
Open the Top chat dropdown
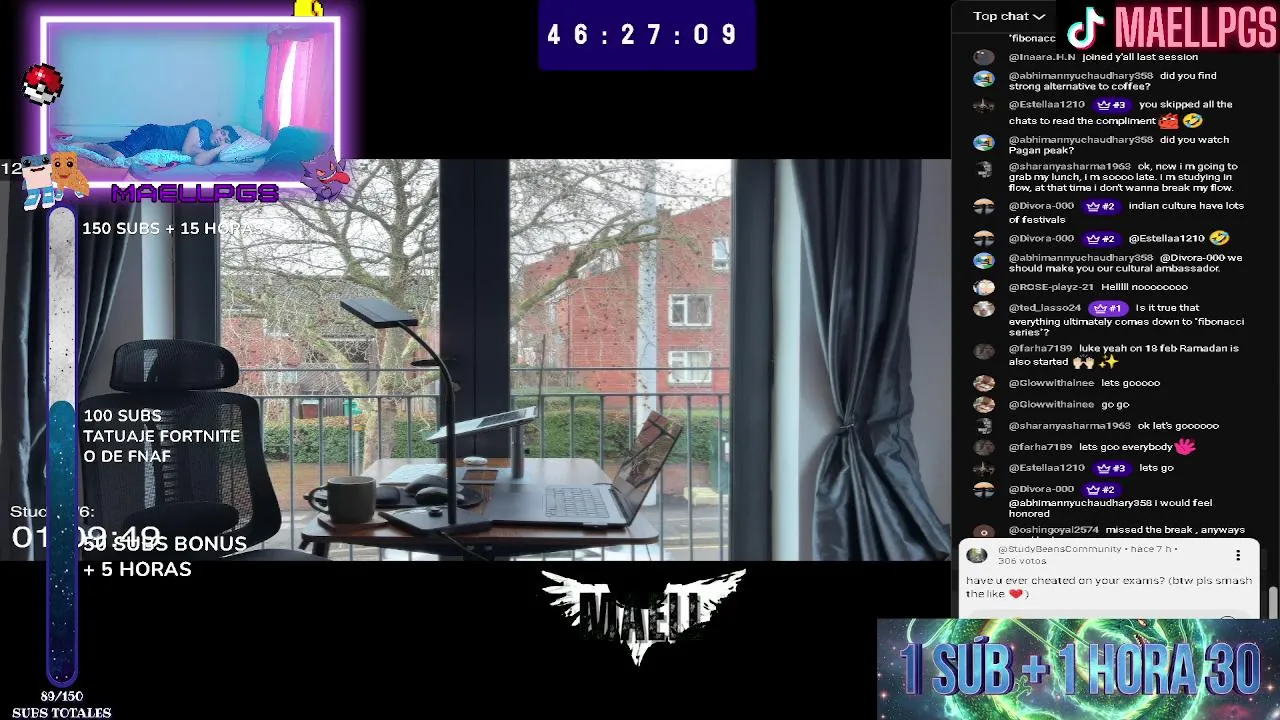pos(1009,16)
